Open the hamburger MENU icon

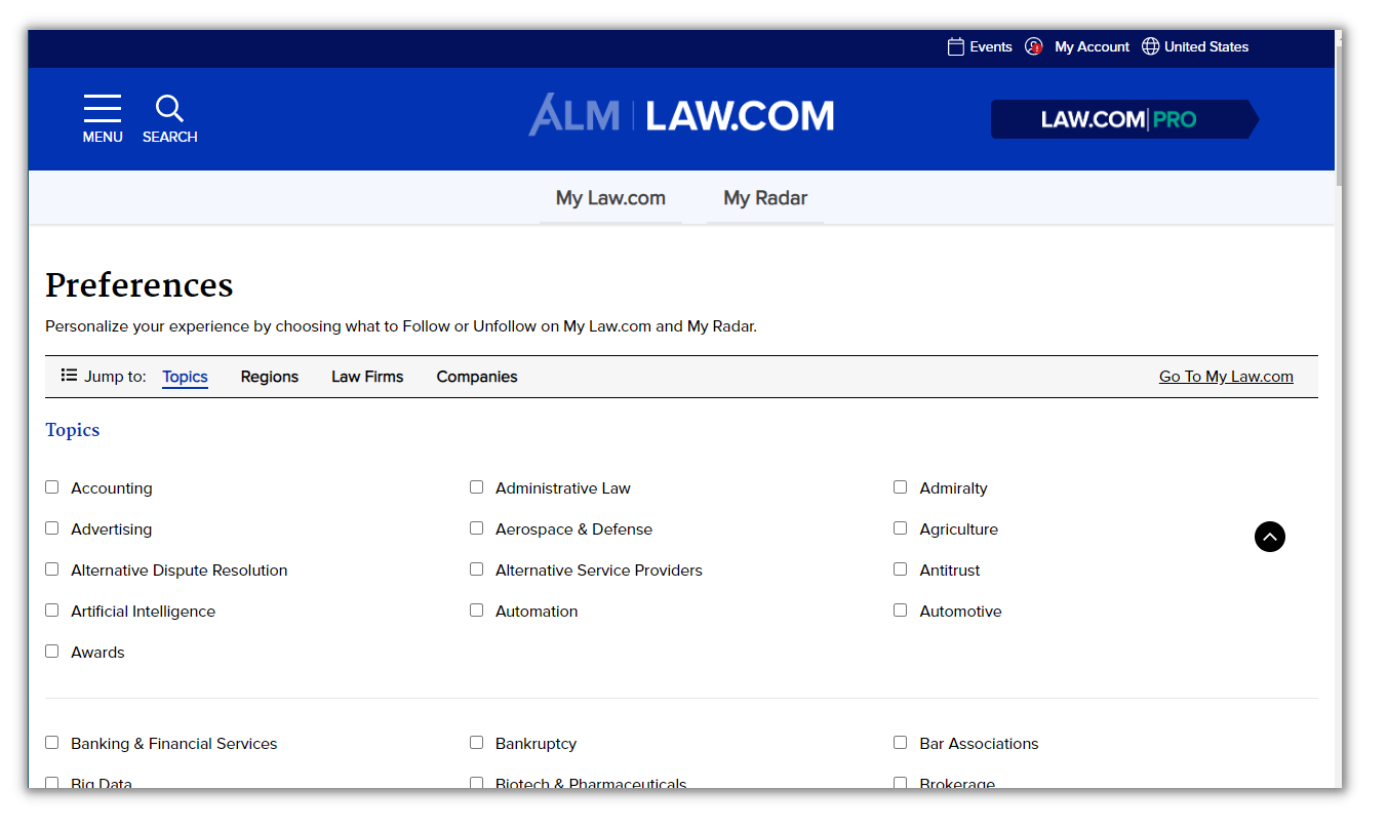pyautogui.click(x=102, y=108)
